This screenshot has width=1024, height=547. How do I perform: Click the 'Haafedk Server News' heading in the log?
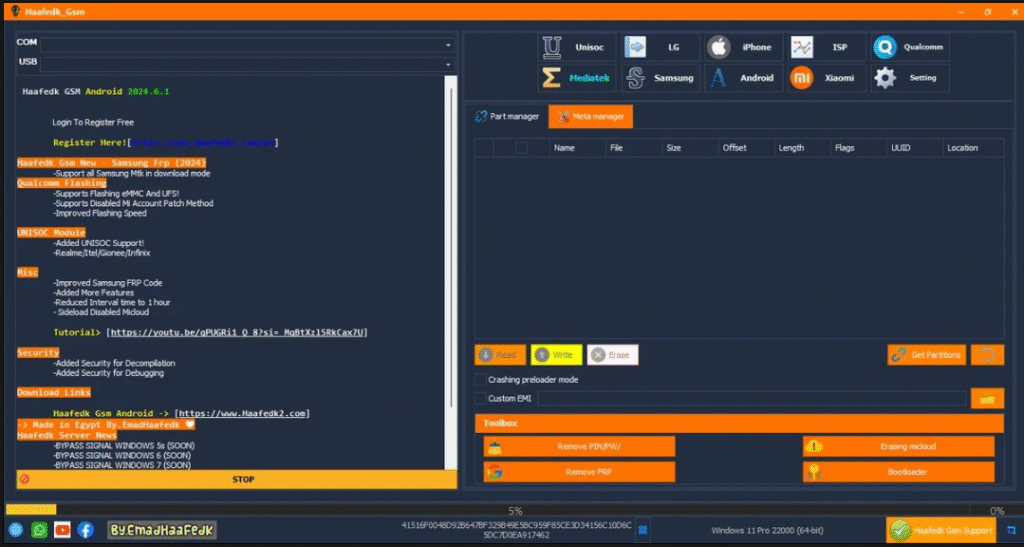[x=67, y=435]
